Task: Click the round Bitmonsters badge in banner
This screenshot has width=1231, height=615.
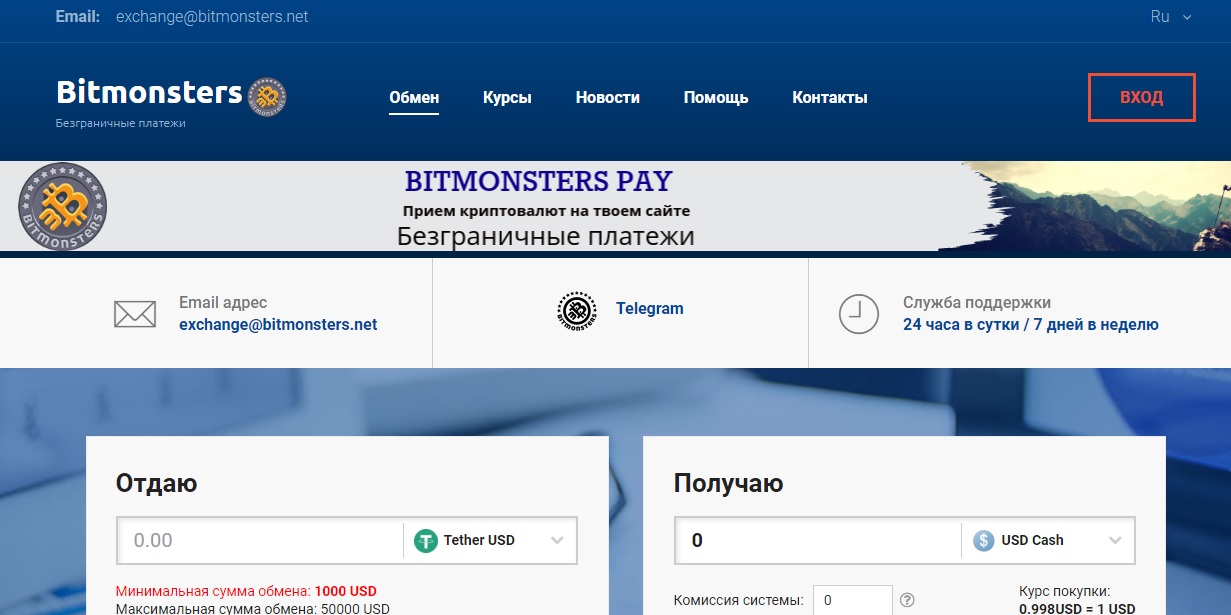Action: coord(62,207)
